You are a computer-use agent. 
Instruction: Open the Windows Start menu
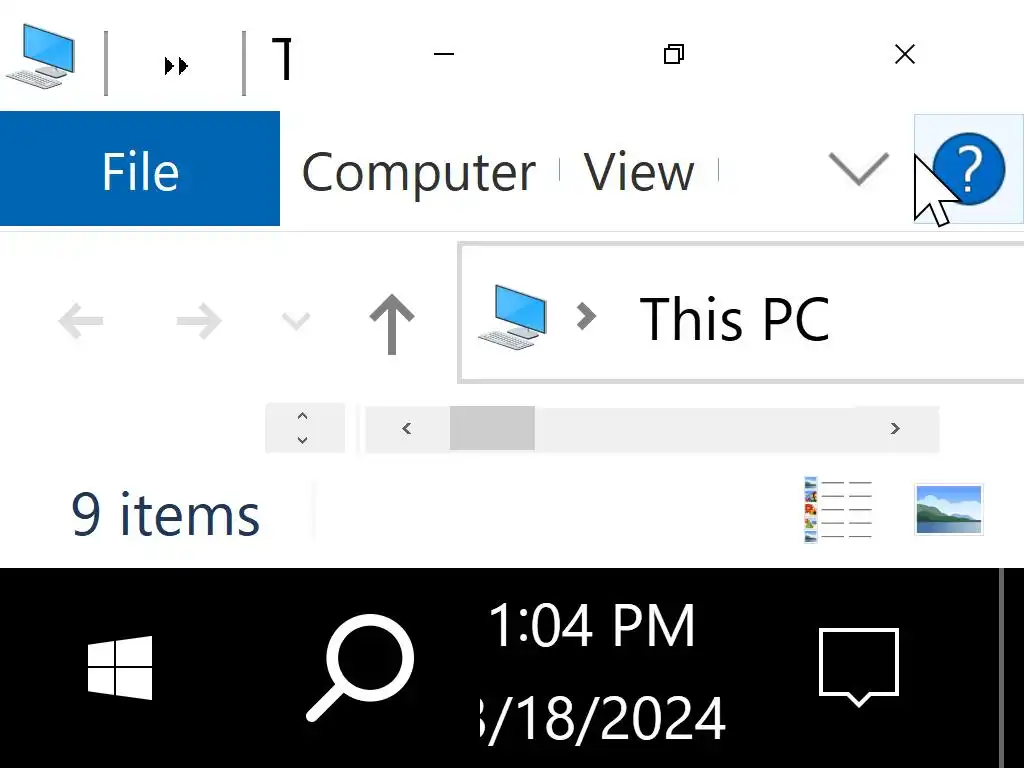point(120,667)
